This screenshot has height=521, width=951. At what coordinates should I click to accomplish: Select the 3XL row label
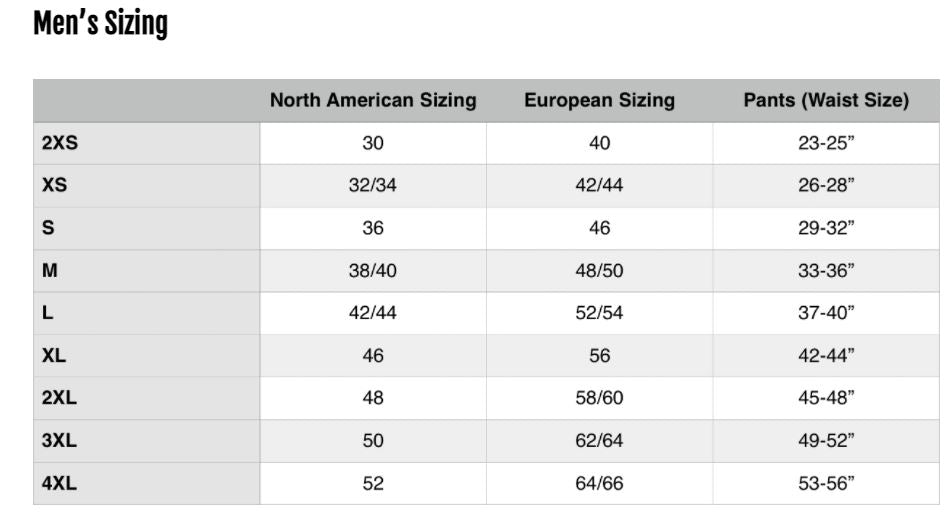pyautogui.click(x=60, y=441)
